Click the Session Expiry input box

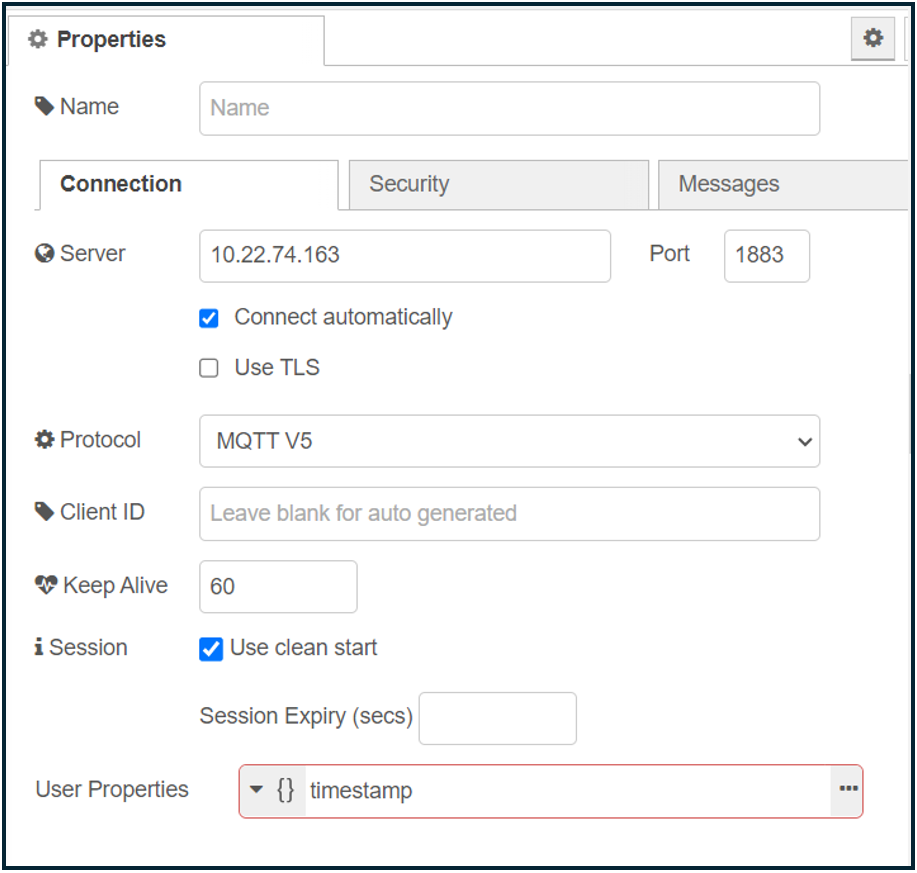pyautogui.click(x=497, y=718)
